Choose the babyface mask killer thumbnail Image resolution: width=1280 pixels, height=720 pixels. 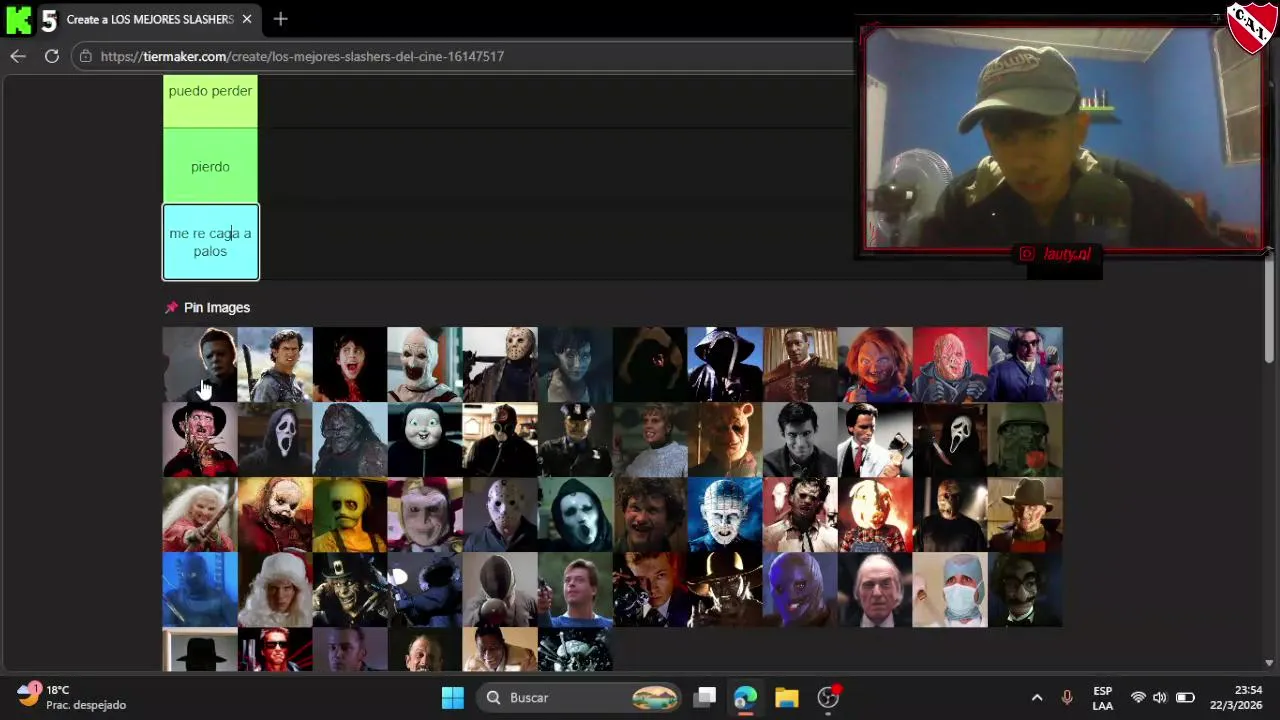[425, 439]
